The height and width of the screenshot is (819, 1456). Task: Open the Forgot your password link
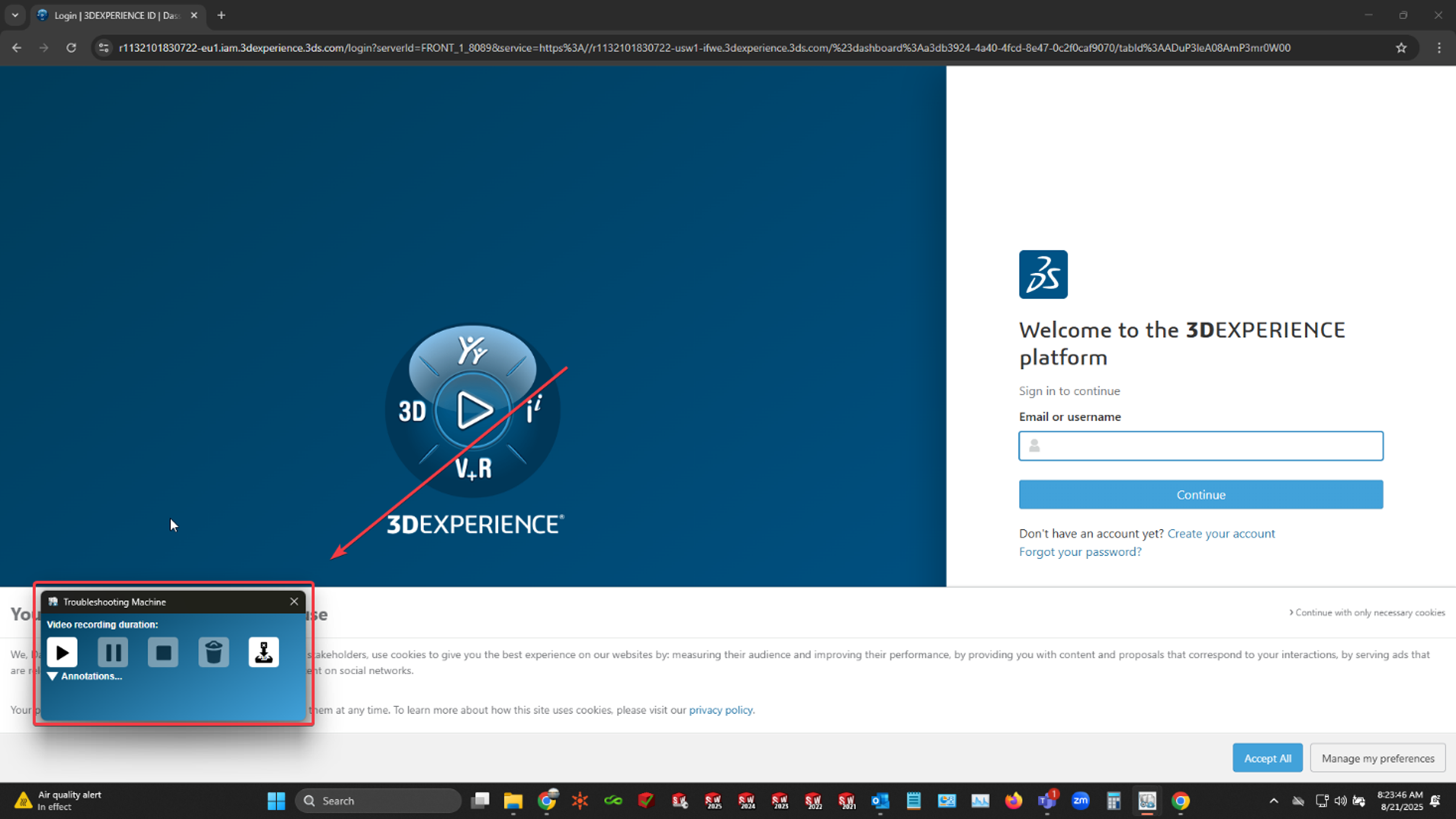coord(1080,551)
